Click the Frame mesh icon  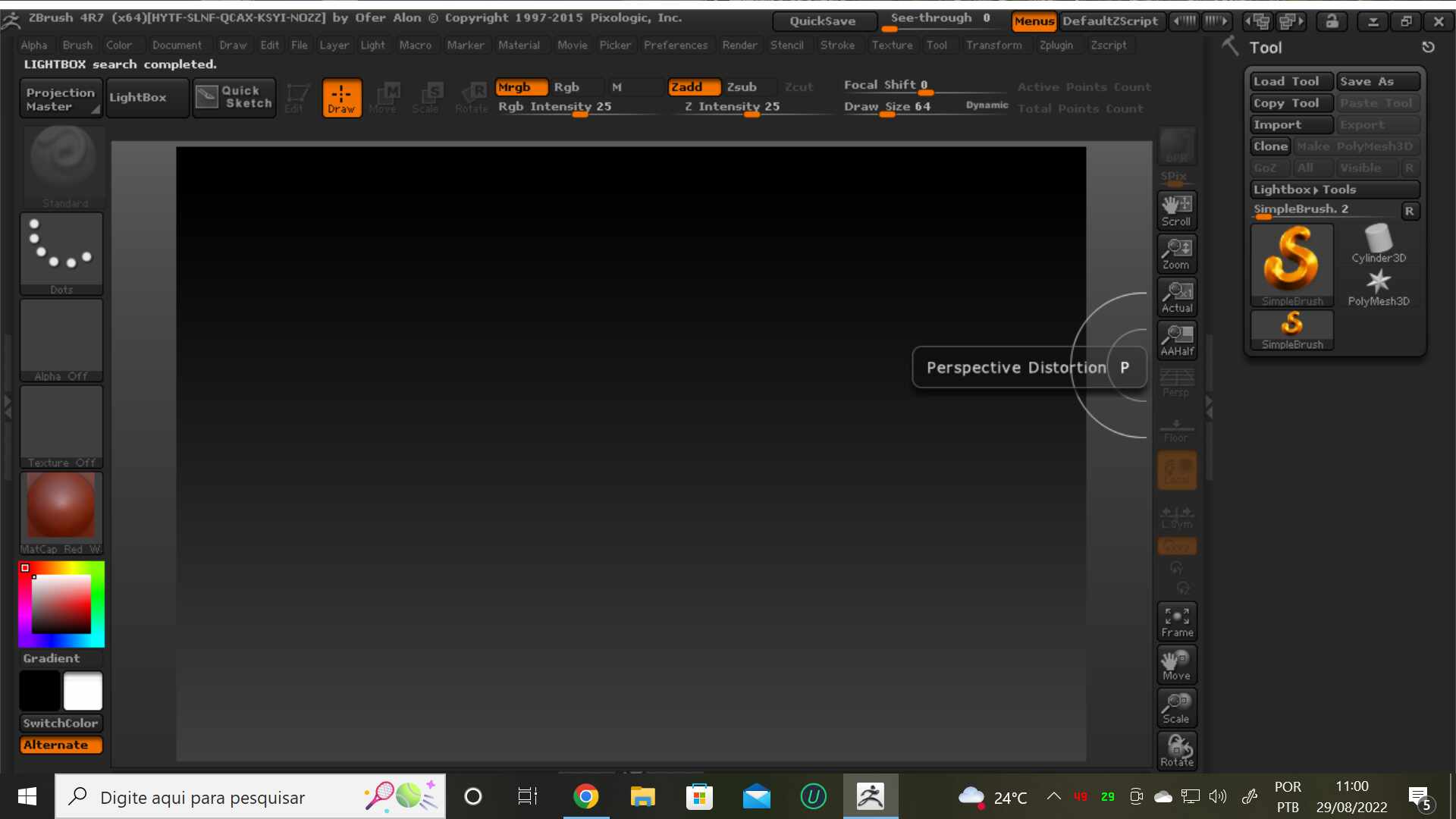click(1176, 621)
